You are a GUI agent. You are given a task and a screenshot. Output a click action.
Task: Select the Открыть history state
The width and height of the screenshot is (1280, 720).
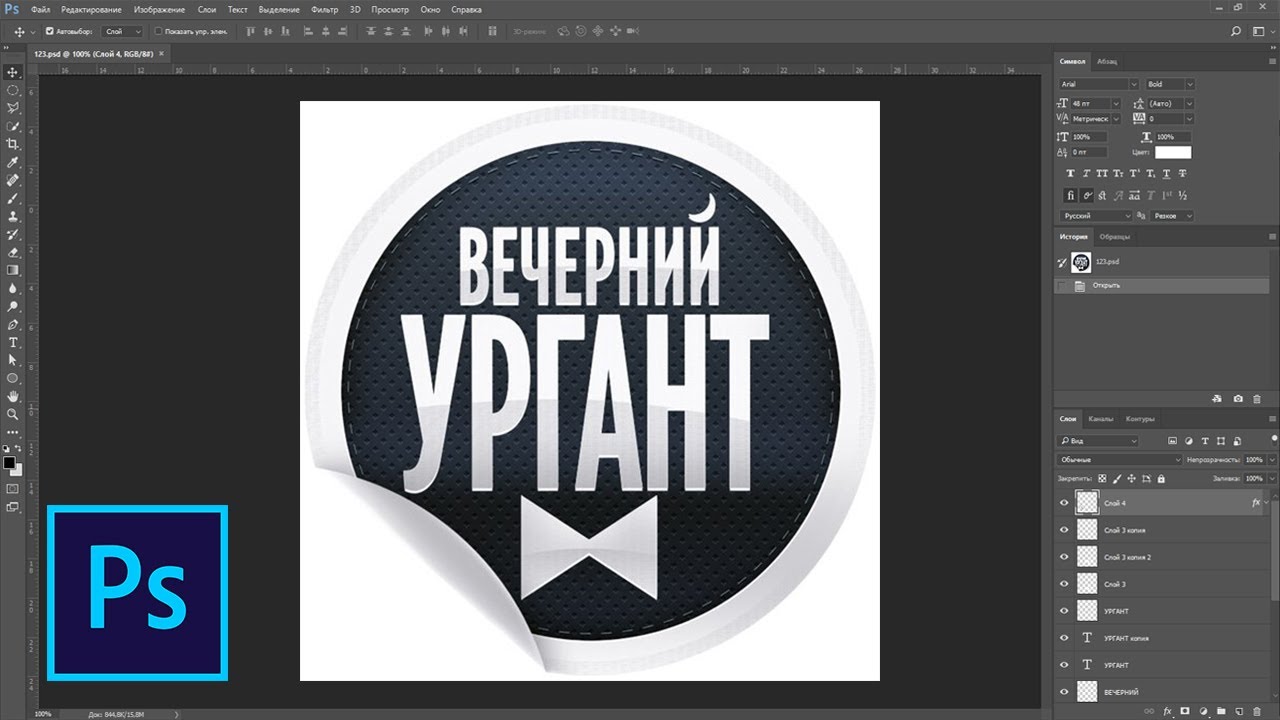pyautogui.click(x=1163, y=286)
